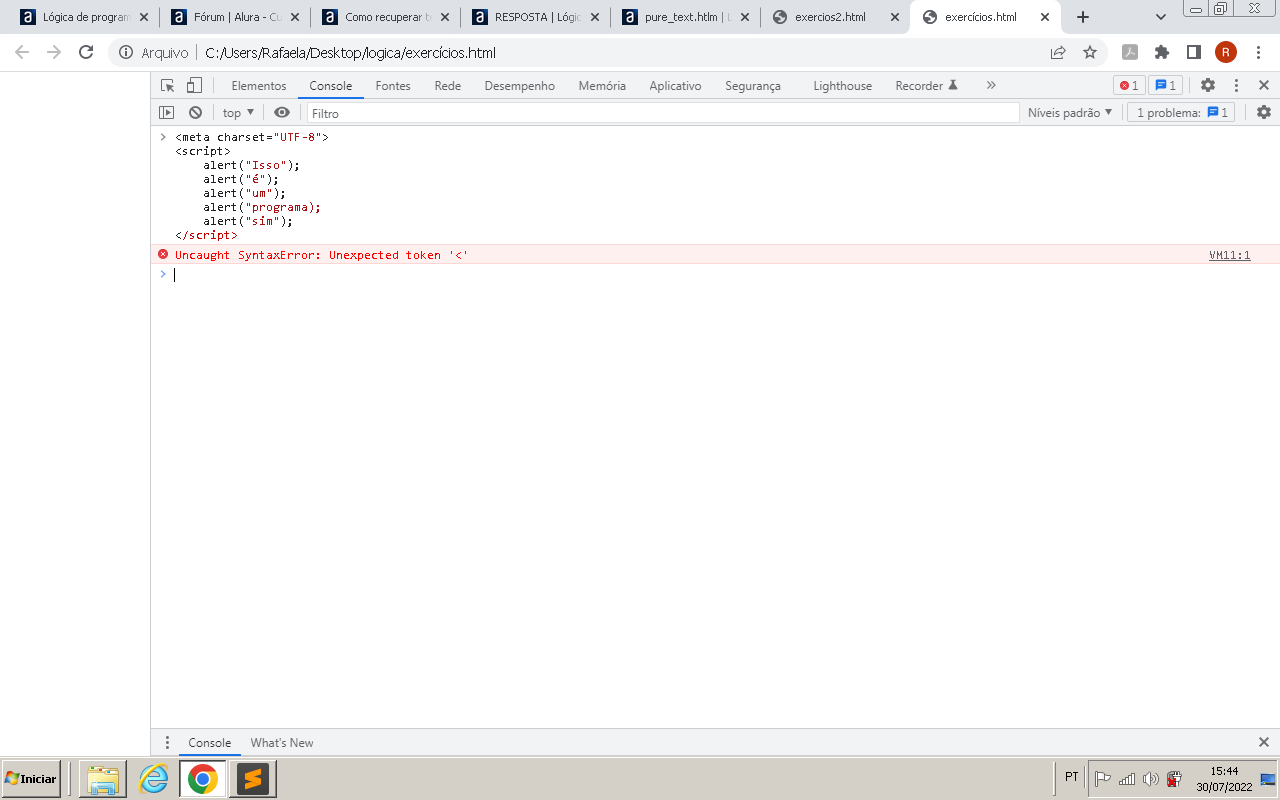Reload the page
Image resolution: width=1280 pixels, height=800 pixels.
(x=86, y=52)
